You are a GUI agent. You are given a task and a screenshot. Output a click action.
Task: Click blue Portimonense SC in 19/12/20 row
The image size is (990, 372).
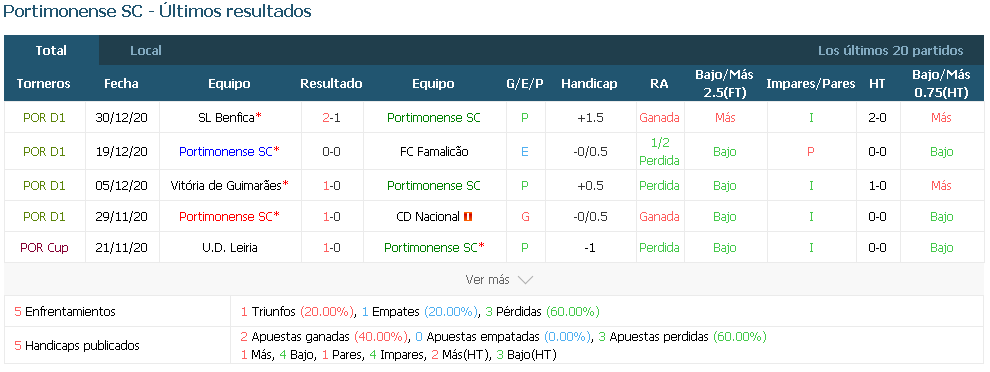point(226,152)
